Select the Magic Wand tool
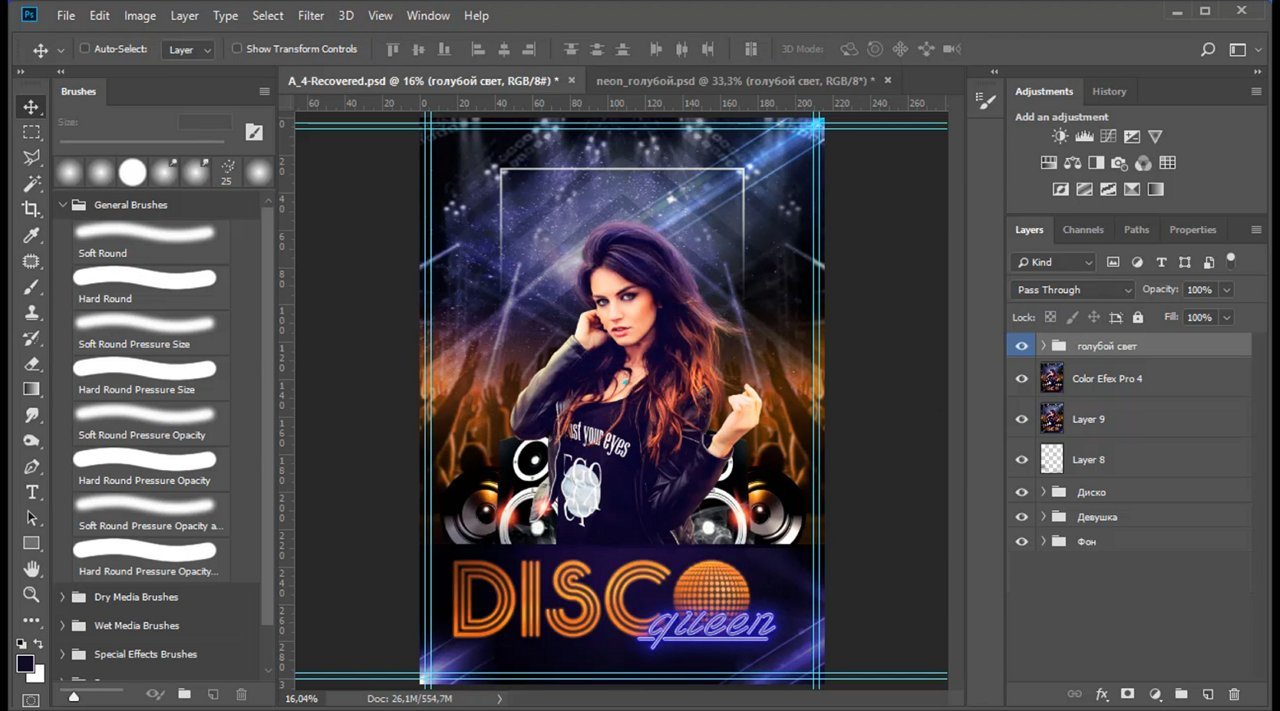Viewport: 1280px width, 711px height. tap(31, 183)
